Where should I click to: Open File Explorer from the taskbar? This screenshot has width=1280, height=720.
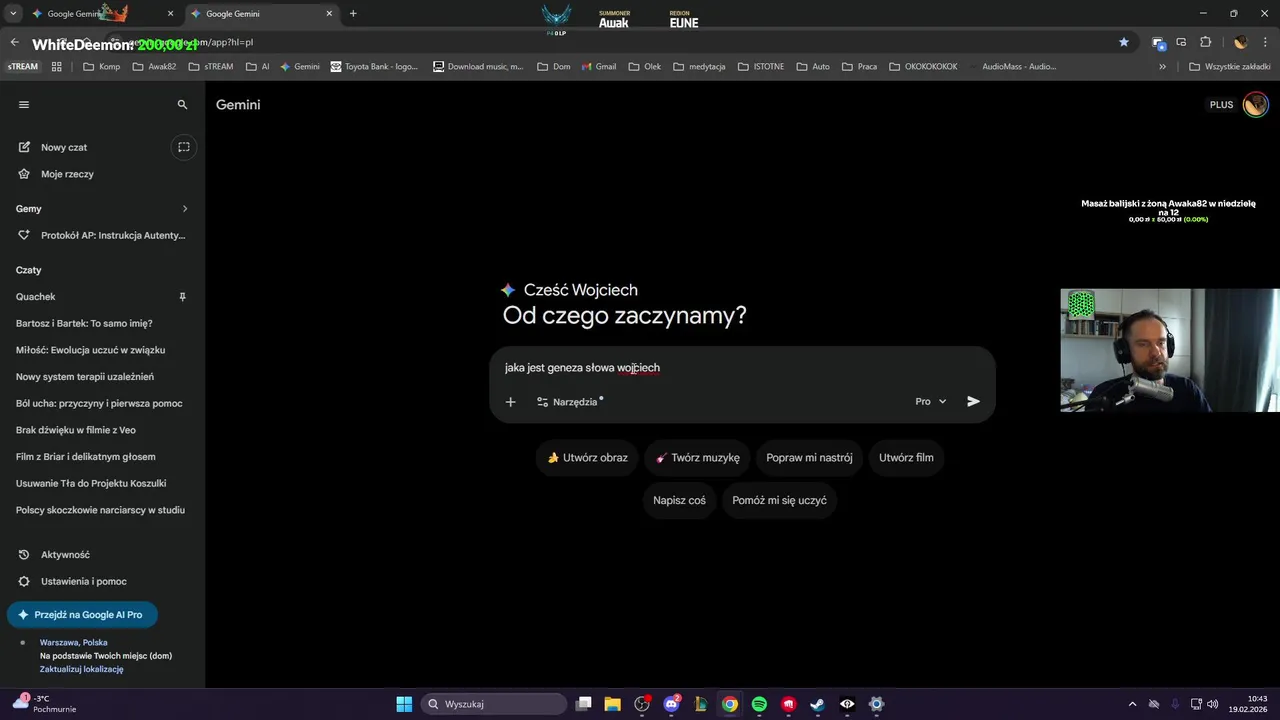(613, 704)
